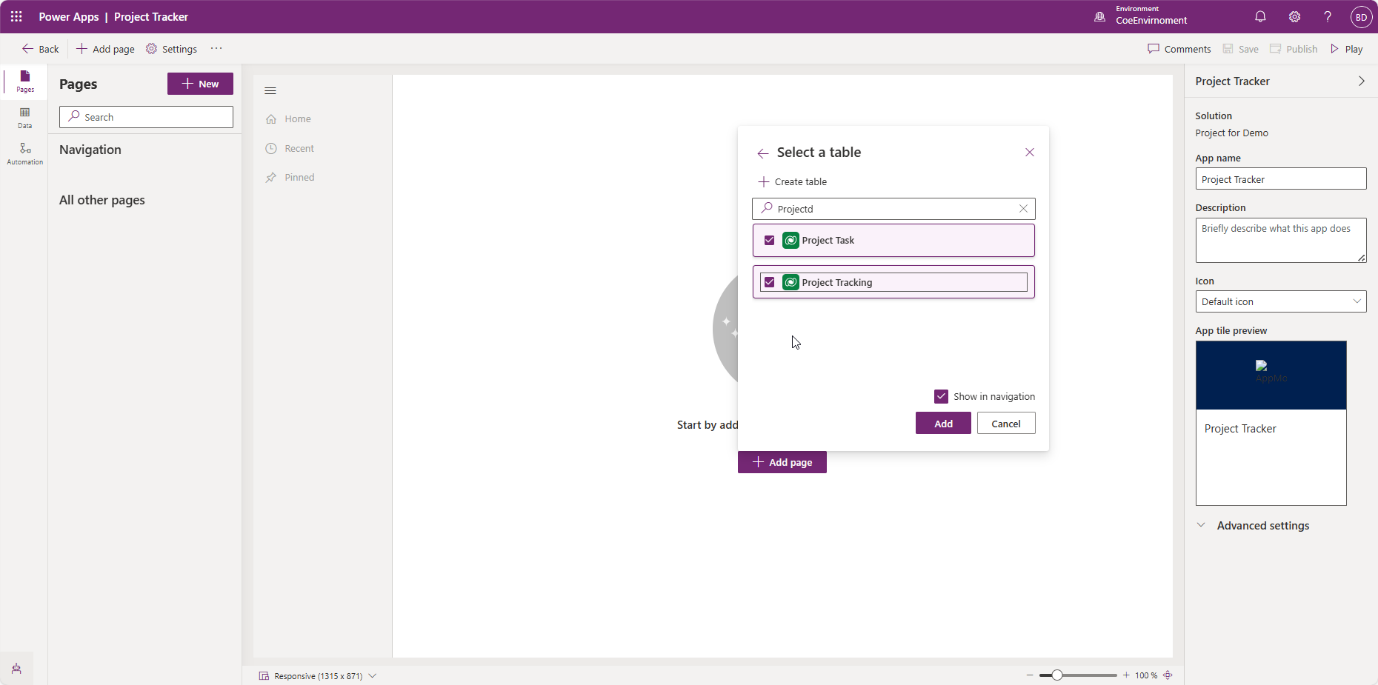Click the fit-to-screen icon
The image size is (1378, 685).
(x=1167, y=676)
